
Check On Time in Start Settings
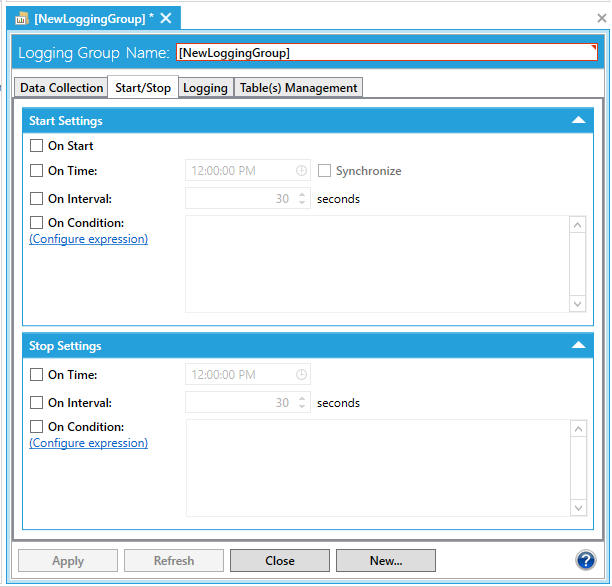(x=36, y=171)
